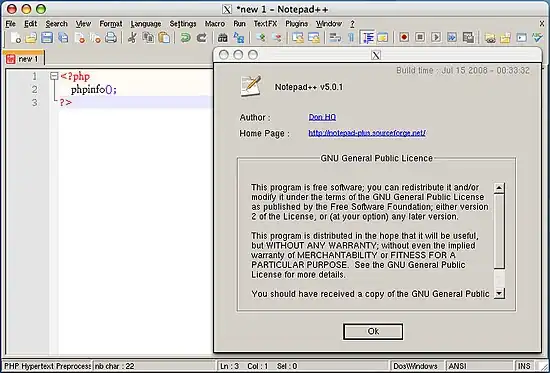Start macro recording with red dot icon
This screenshot has width=550, height=373.
click(x=404, y=37)
